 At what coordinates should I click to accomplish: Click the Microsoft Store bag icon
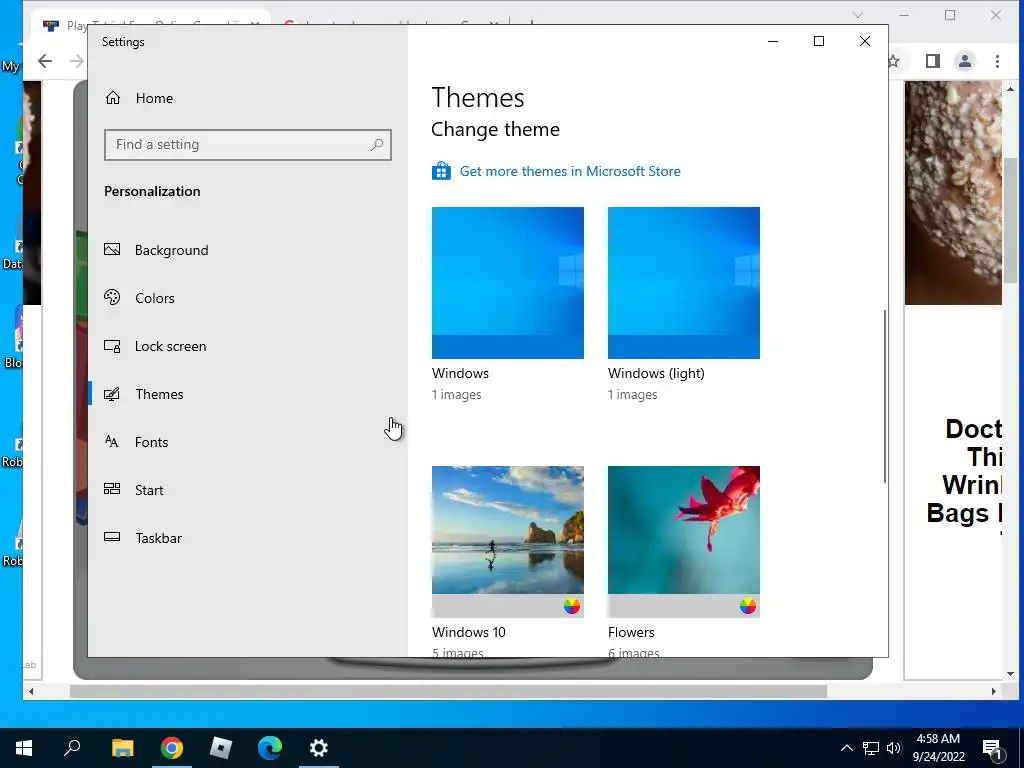point(441,171)
